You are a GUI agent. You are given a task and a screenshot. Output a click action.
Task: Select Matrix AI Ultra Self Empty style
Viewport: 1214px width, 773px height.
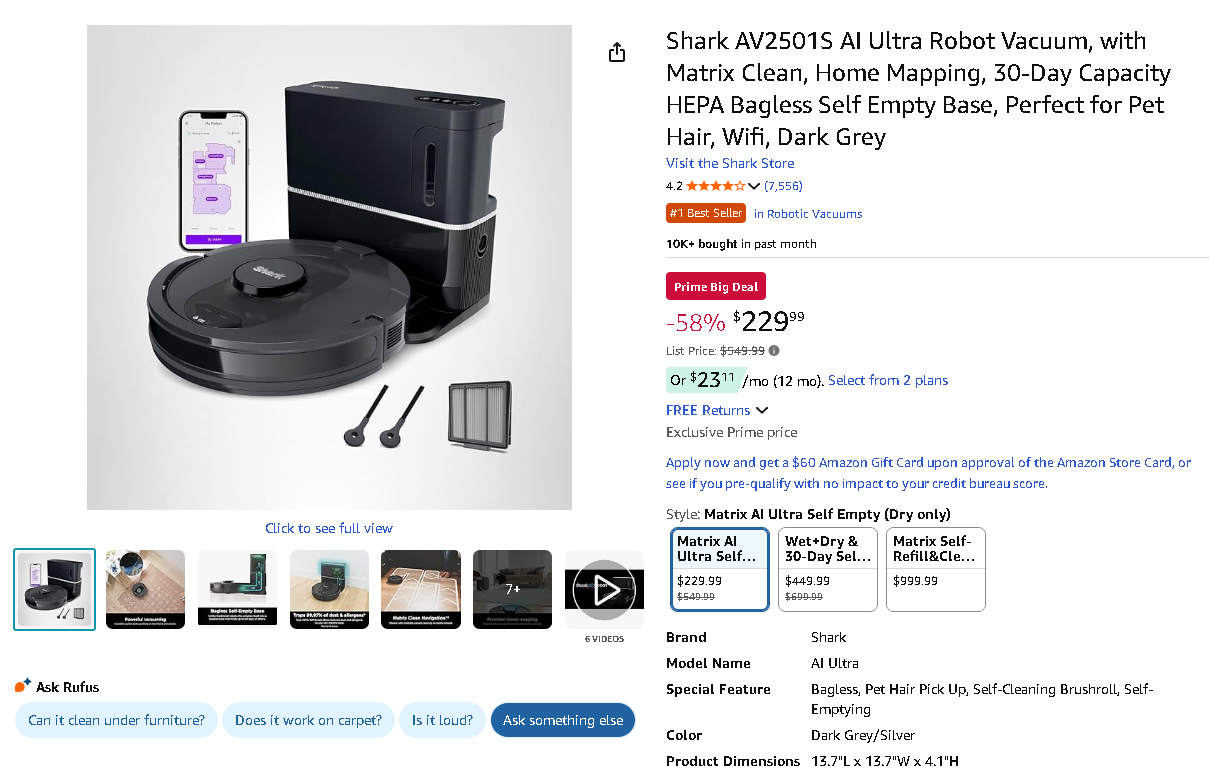pos(720,569)
